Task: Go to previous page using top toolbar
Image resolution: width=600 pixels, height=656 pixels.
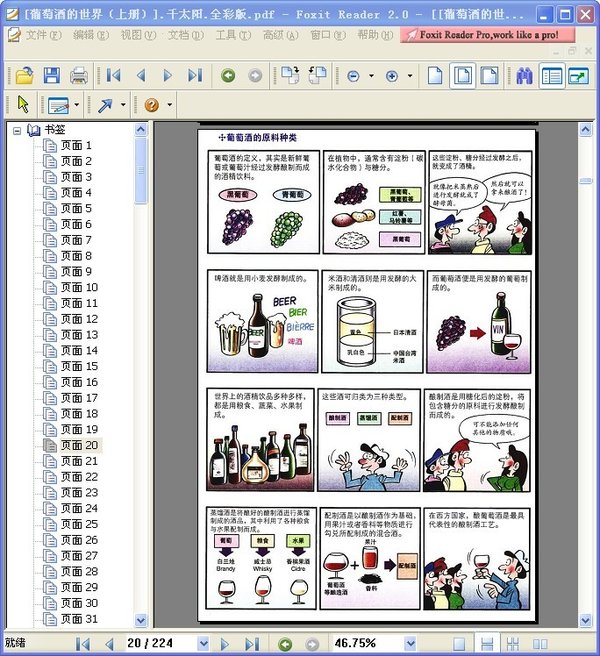Action: tap(141, 76)
